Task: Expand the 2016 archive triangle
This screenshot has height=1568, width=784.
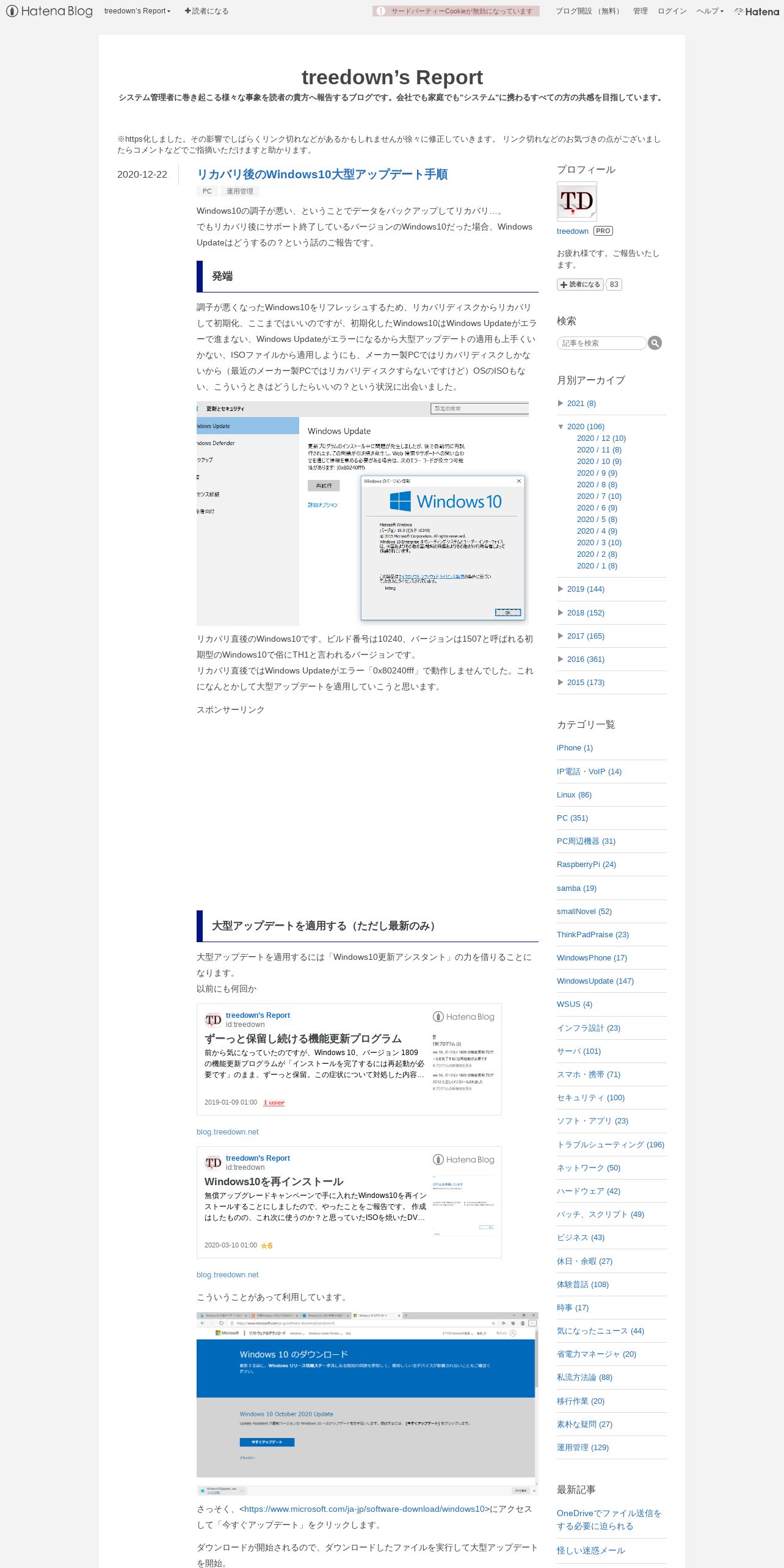Action: [561, 659]
